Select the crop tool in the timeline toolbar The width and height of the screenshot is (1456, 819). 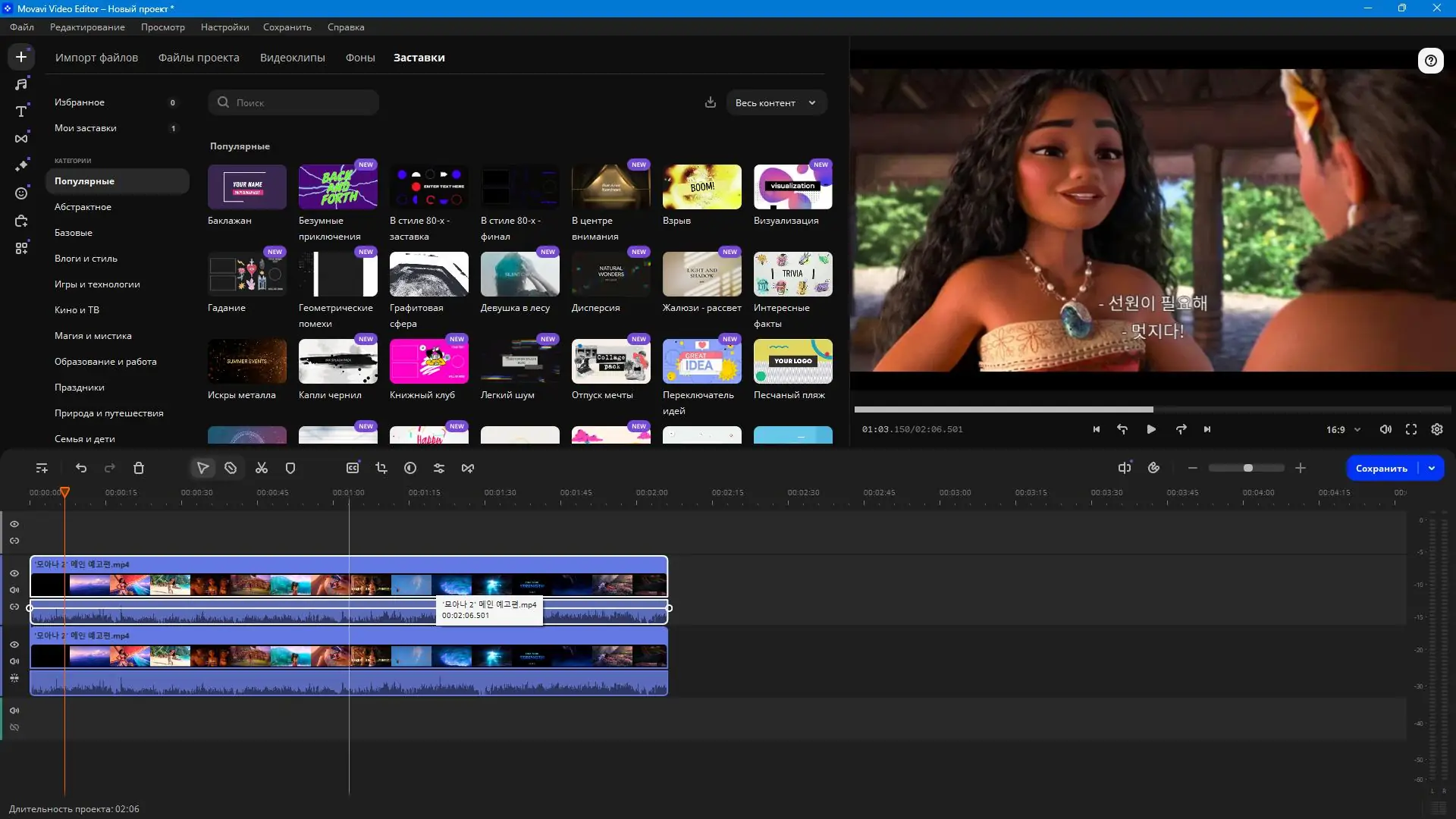382,468
